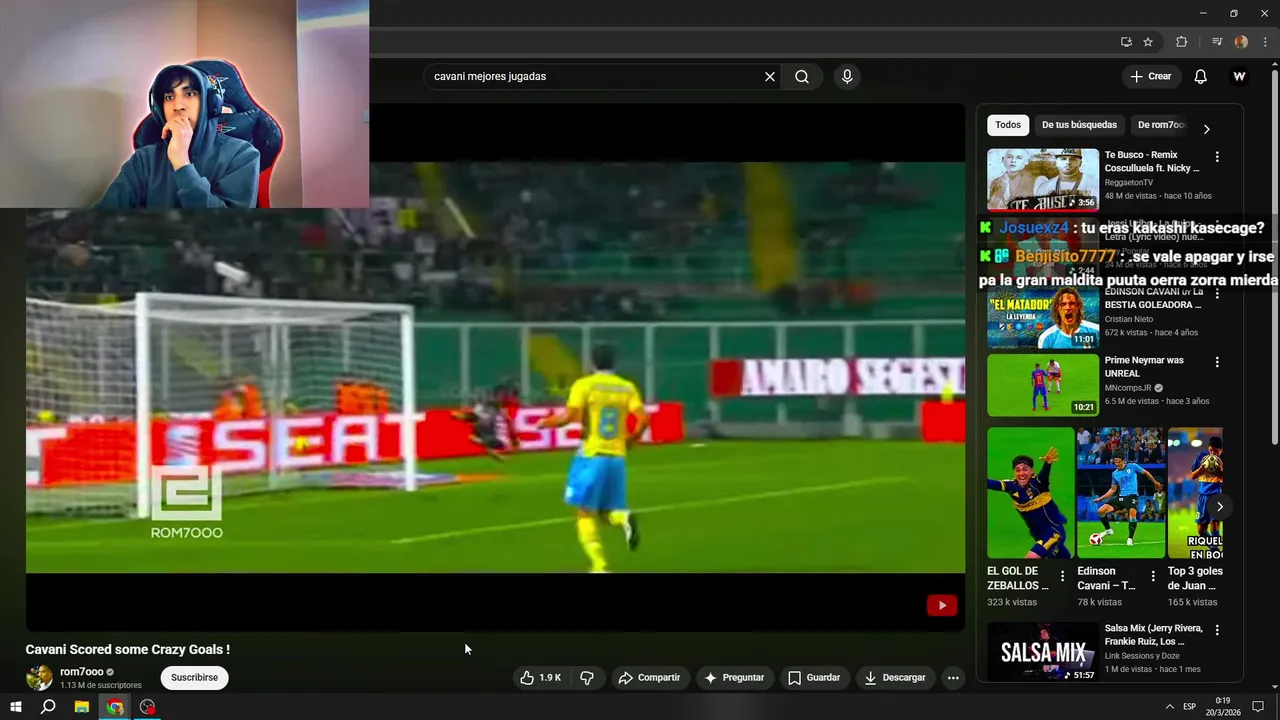Image resolution: width=1280 pixels, height=720 pixels.
Task: Open options for 'Edinson Cavani – T...' short
Action: pyautogui.click(x=1153, y=576)
